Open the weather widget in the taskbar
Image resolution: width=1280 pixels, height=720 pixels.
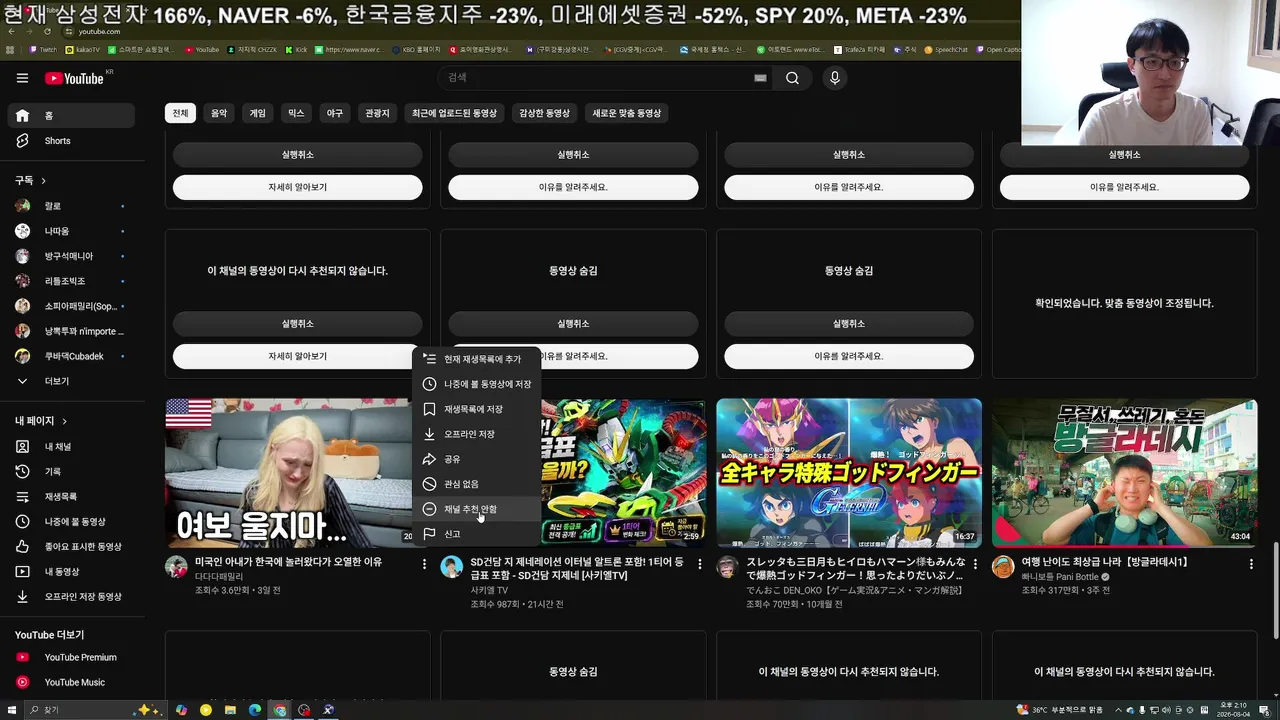point(1059,710)
